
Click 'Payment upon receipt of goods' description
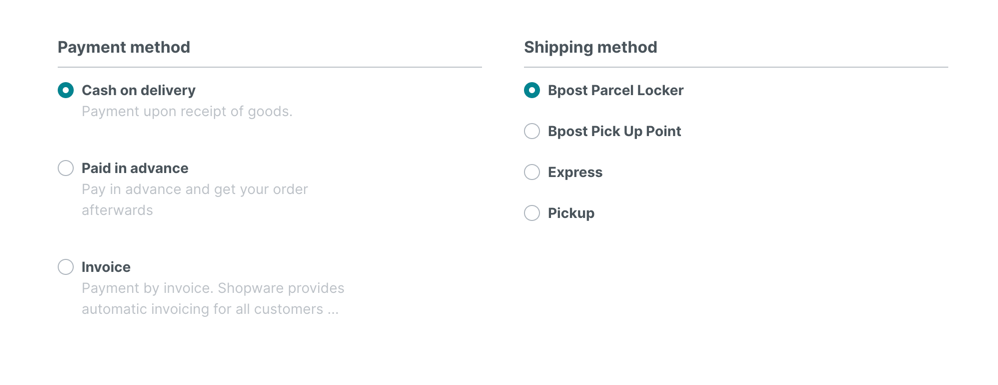[187, 111]
